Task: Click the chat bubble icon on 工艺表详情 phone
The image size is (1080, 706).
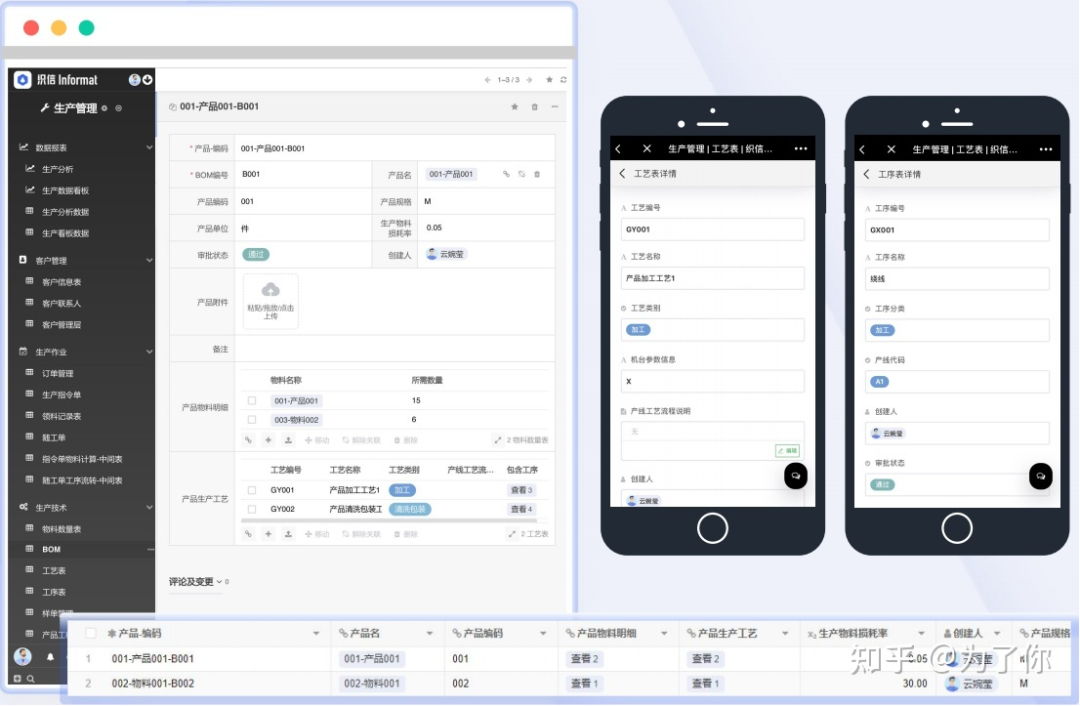Action: pos(795,476)
